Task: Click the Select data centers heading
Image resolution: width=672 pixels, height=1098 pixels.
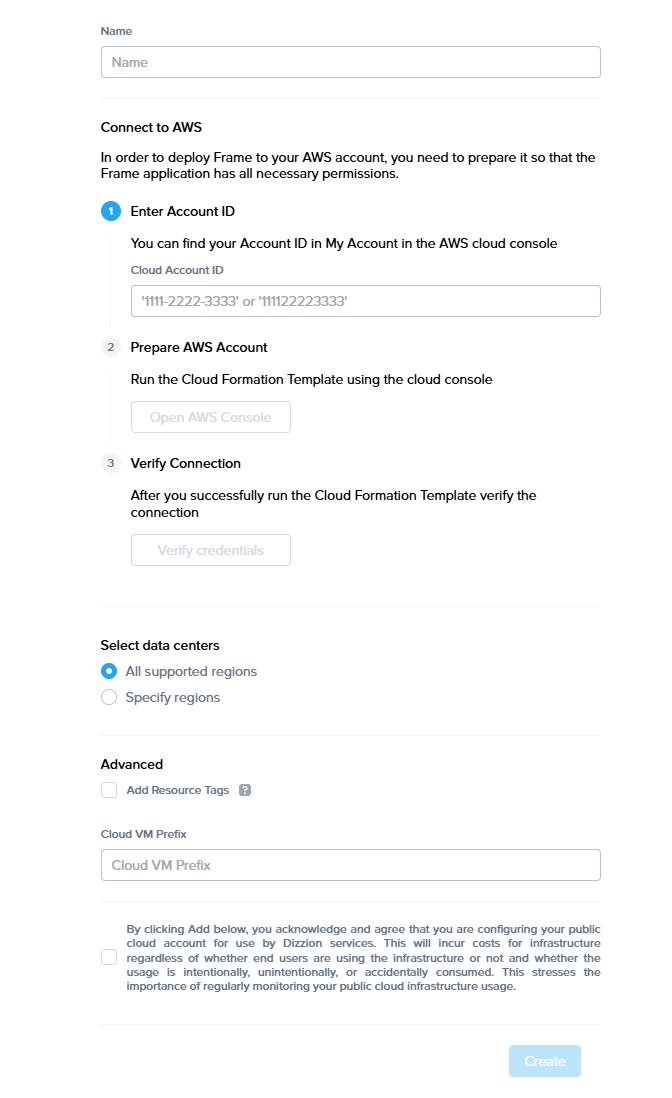Action: (160, 645)
